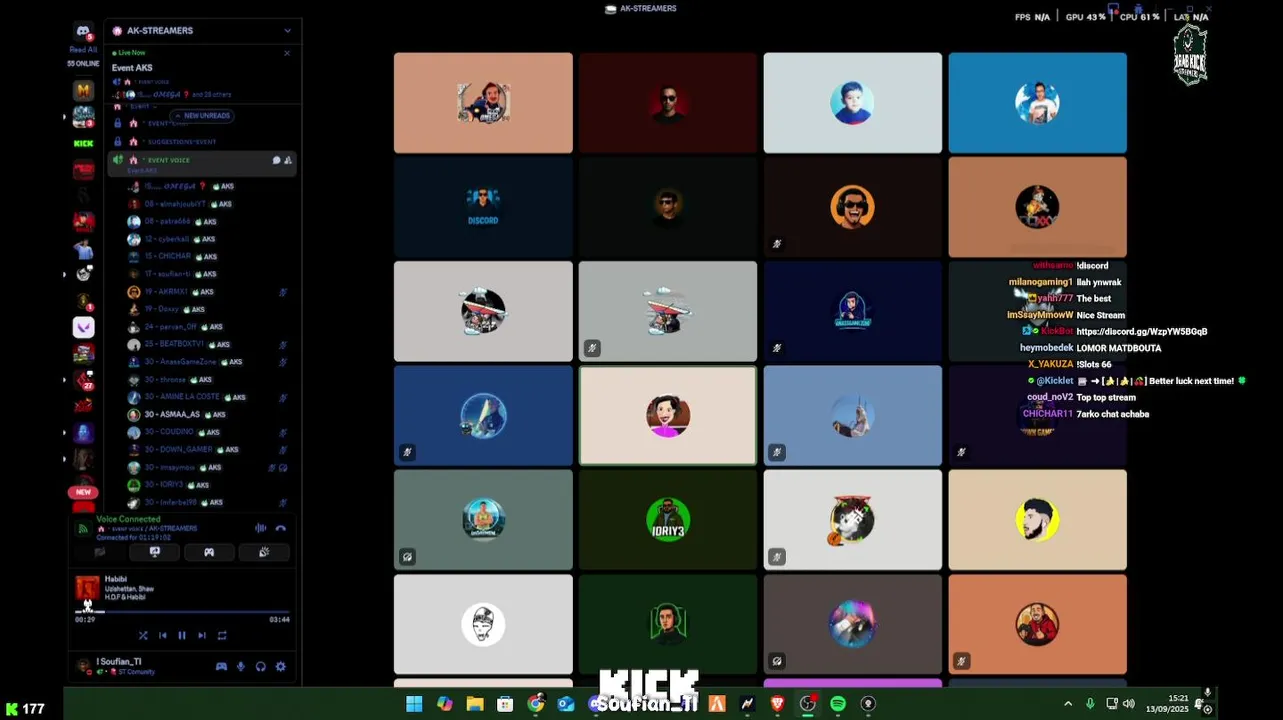Invite people to EVENT VOICE channel
The width and height of the screenshot is (1283, 720).
(288, 160)
